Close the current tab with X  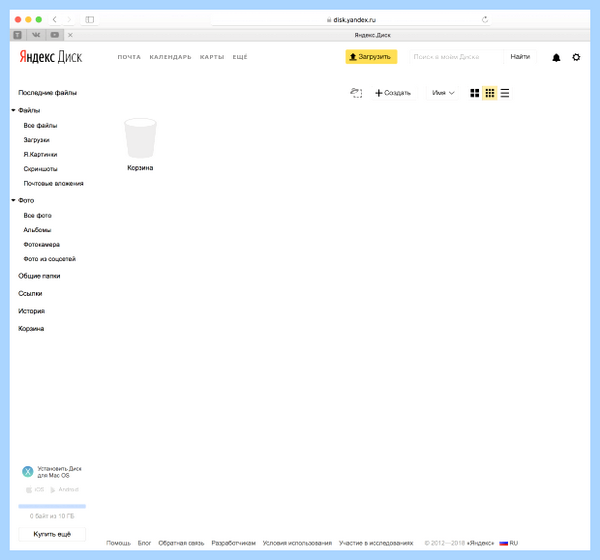click(x=70, y=35)
